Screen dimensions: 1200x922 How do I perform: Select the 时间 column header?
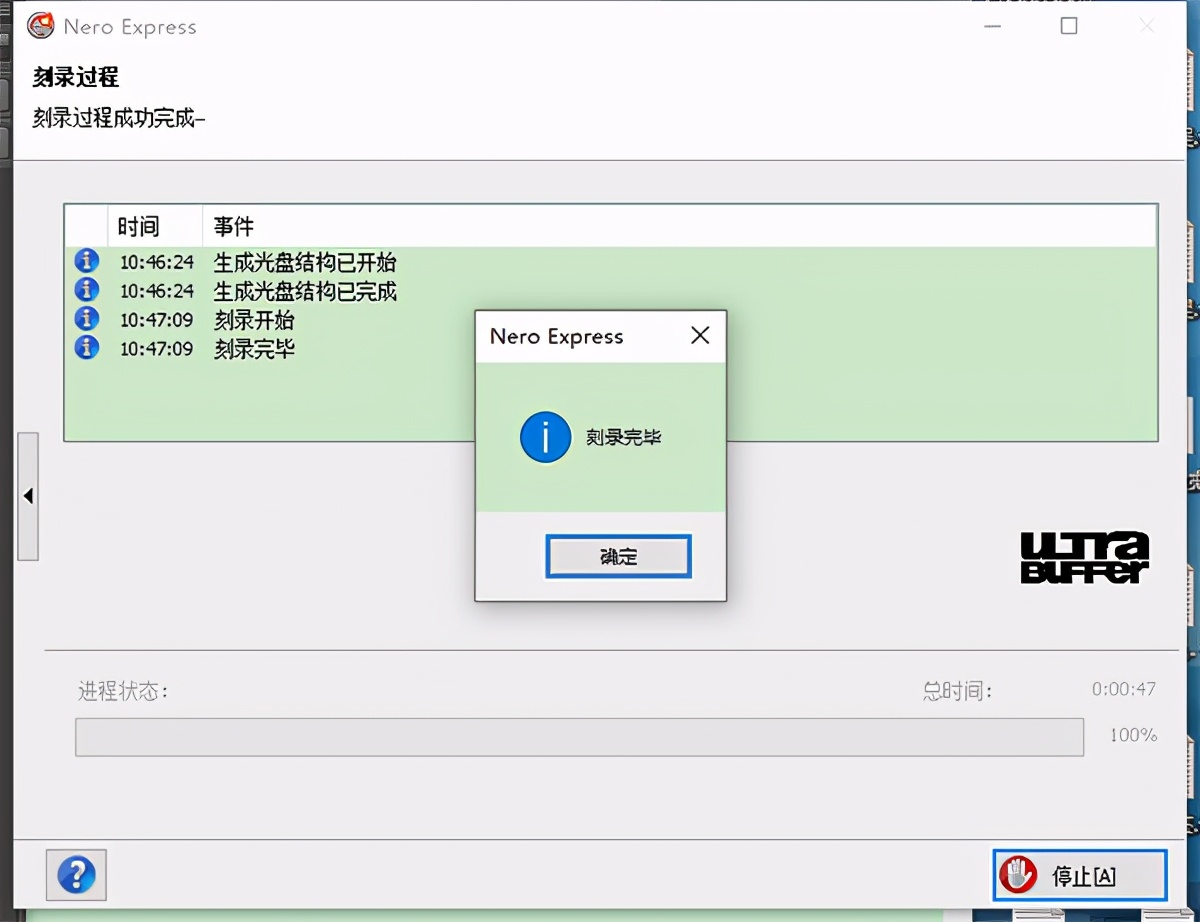(138, 225)
